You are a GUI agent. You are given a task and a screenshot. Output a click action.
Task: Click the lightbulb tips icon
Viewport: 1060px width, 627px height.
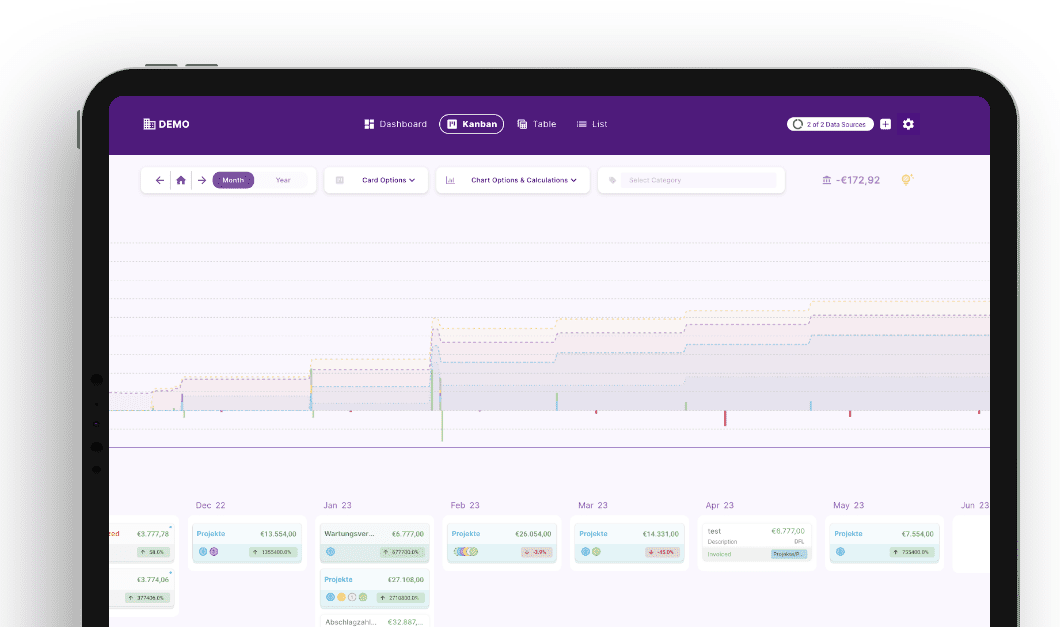point(907,180)
